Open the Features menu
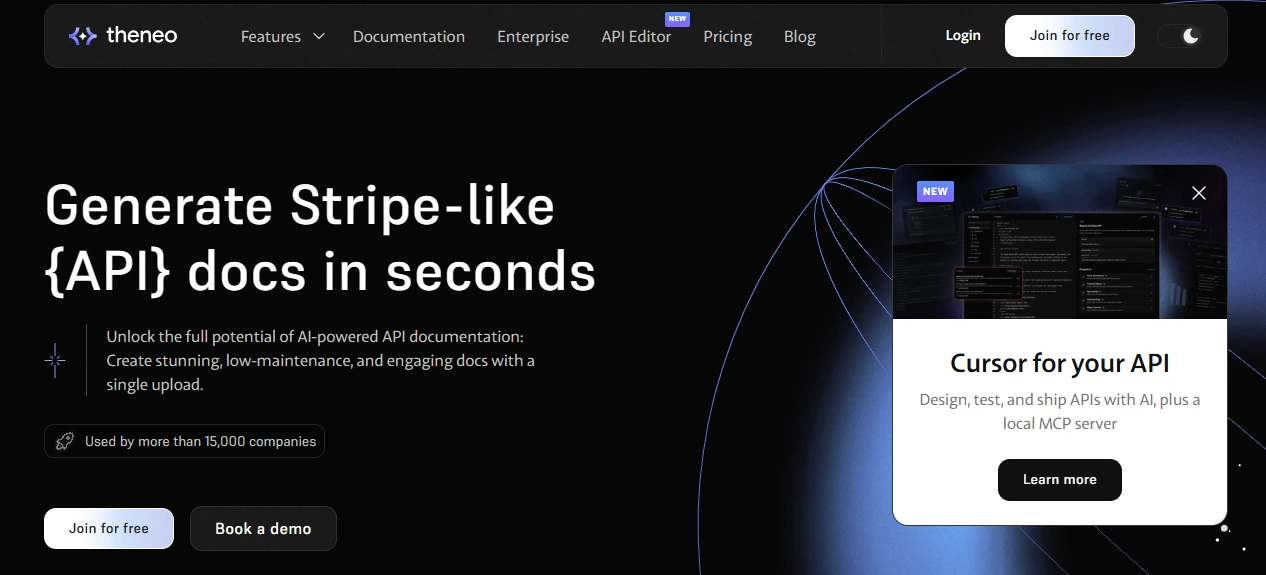 [x=271, y=36]
